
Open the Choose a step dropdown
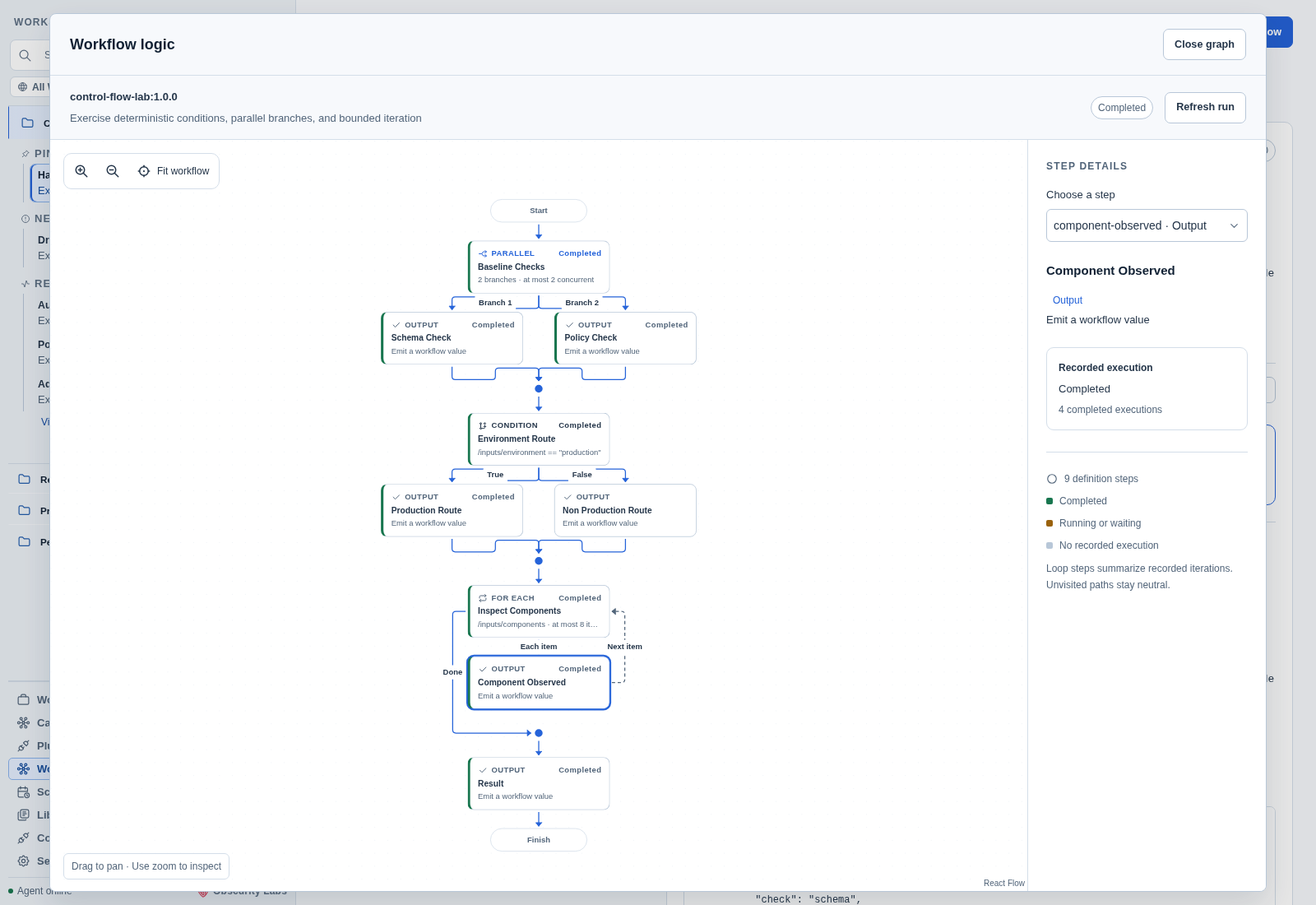(x=1147, y=225)
